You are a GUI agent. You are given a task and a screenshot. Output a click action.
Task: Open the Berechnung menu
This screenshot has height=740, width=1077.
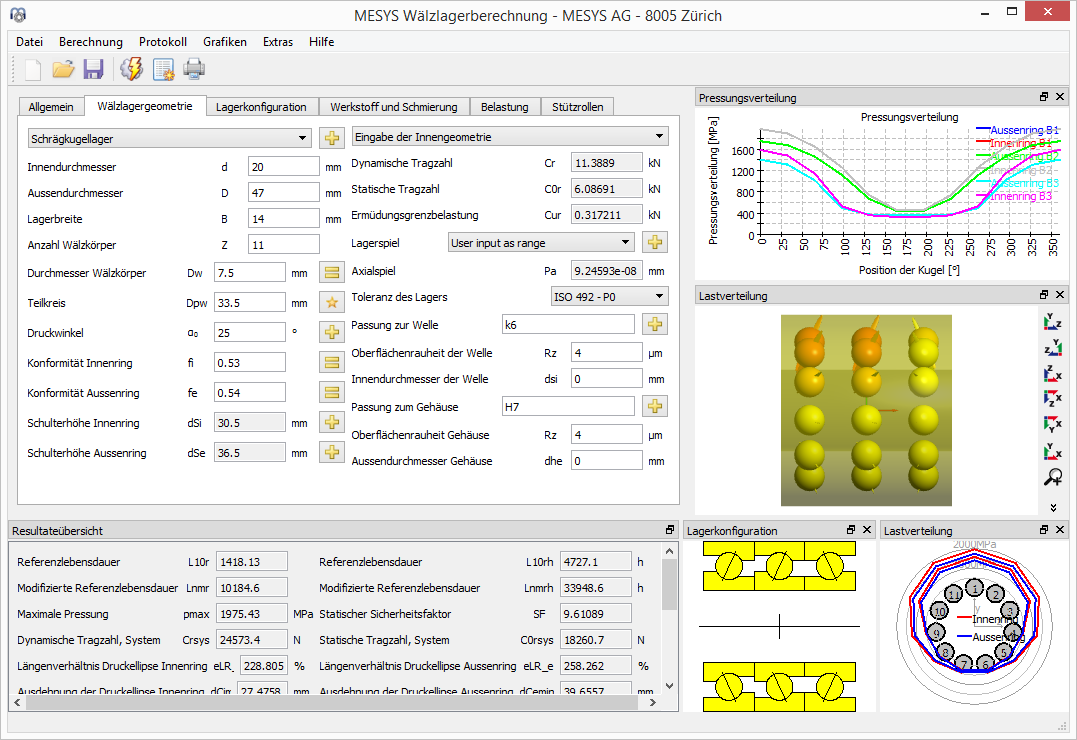(90, 42)
